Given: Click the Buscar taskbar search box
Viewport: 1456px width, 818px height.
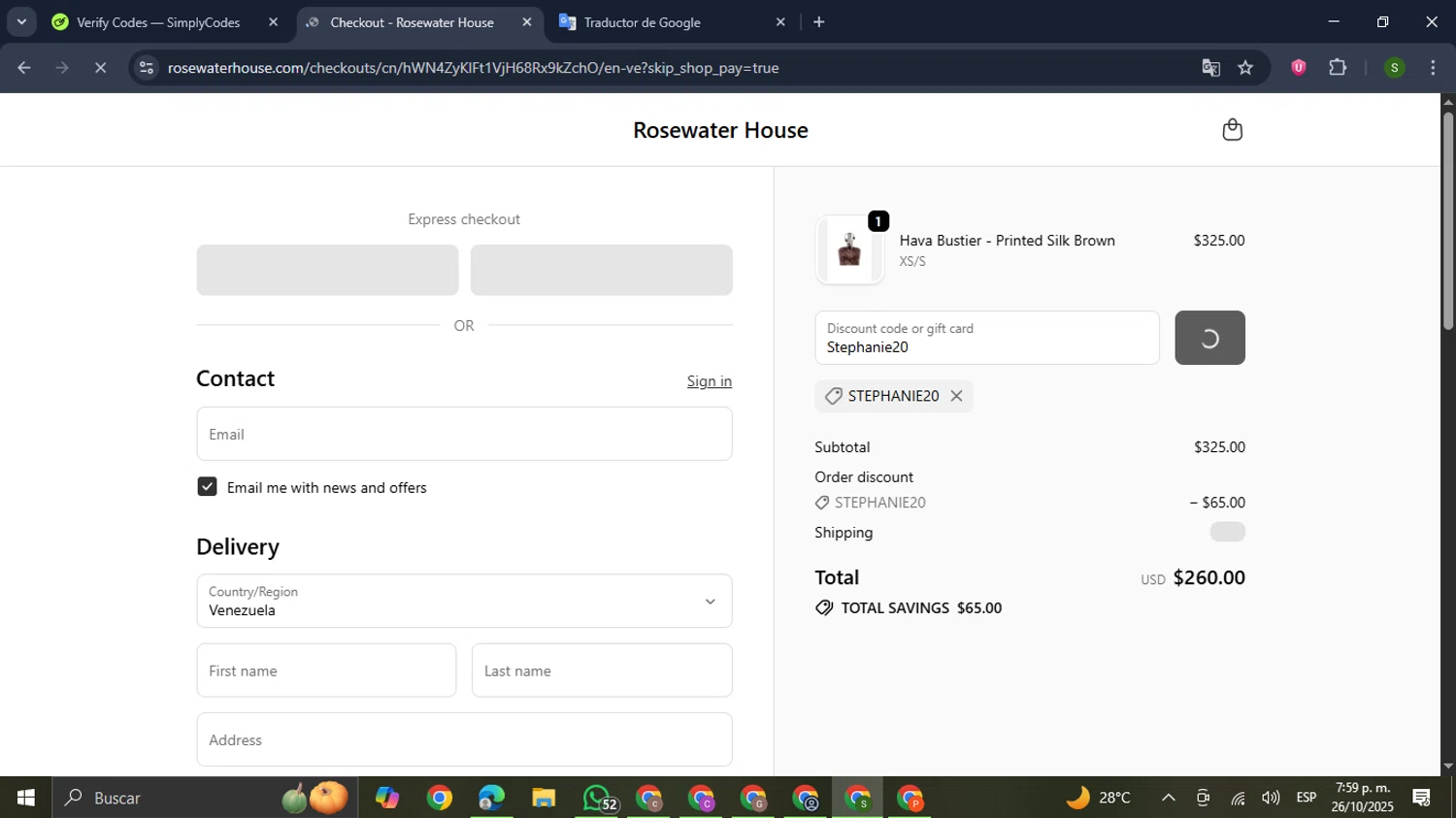Looking at the screenshot, I should tap(204, 798).
